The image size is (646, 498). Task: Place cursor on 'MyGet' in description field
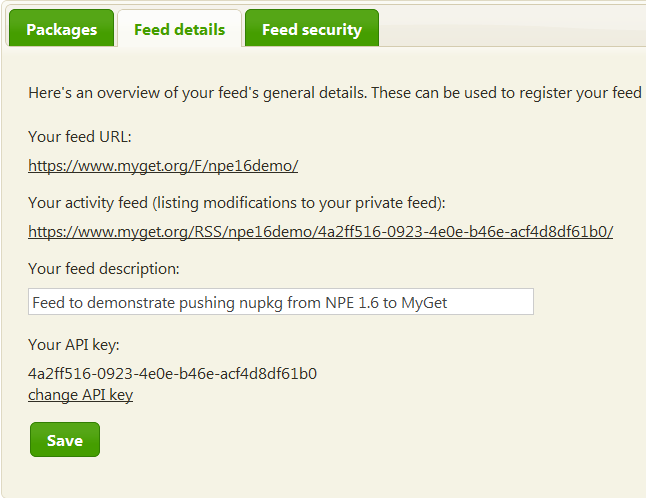click(x=424, y=303)
